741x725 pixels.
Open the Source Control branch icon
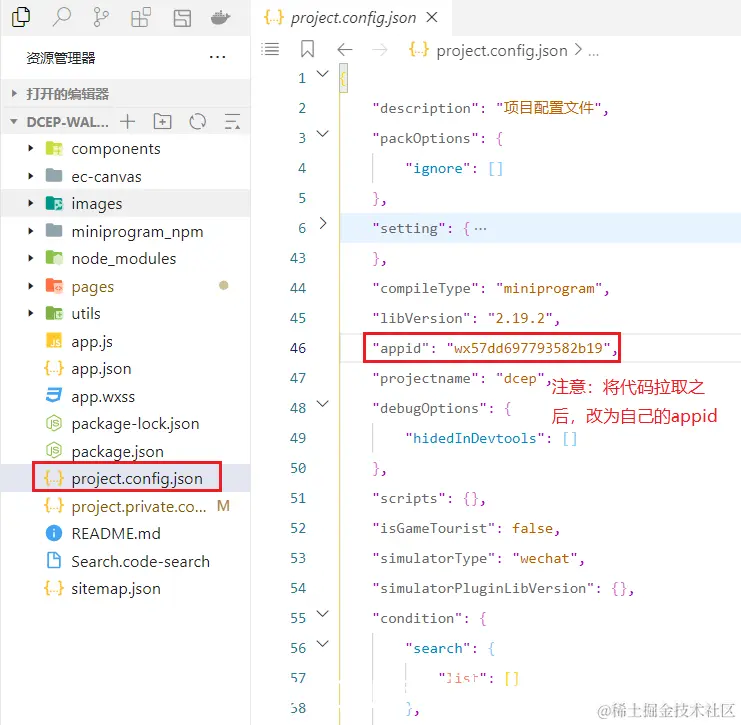(x=101, y=17)
